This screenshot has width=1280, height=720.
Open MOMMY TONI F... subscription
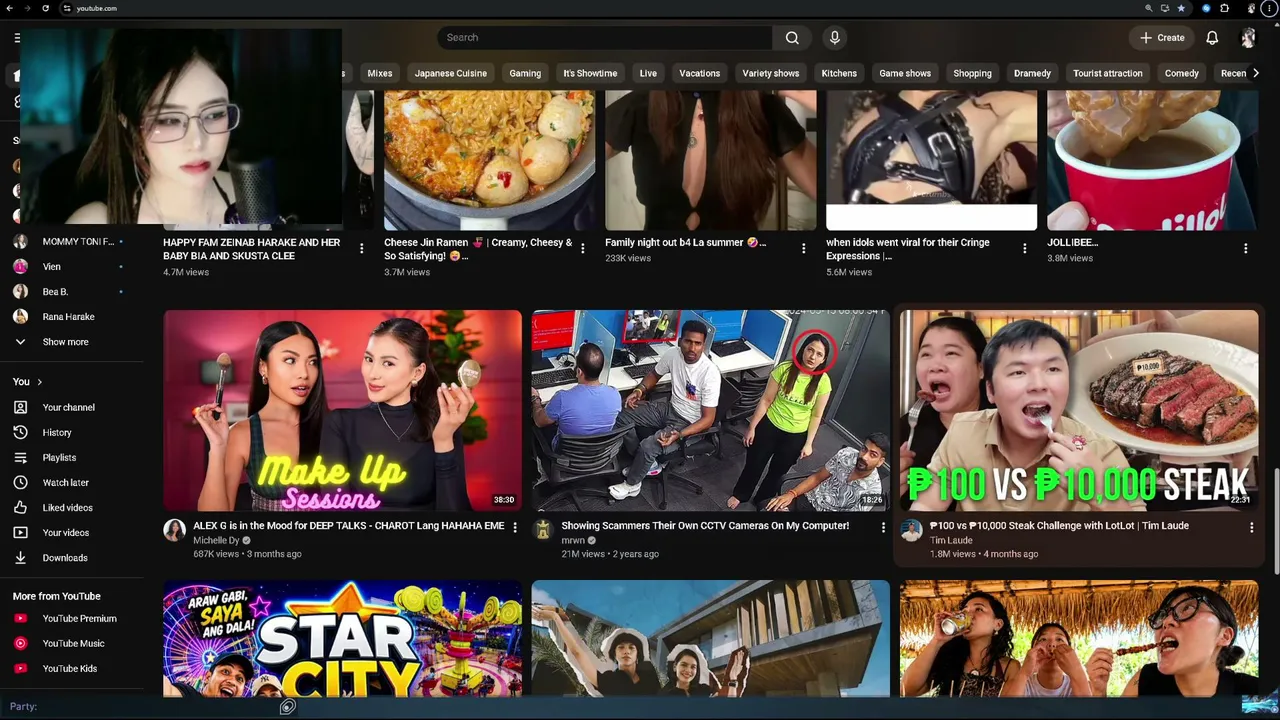click(x=70, y=242)
